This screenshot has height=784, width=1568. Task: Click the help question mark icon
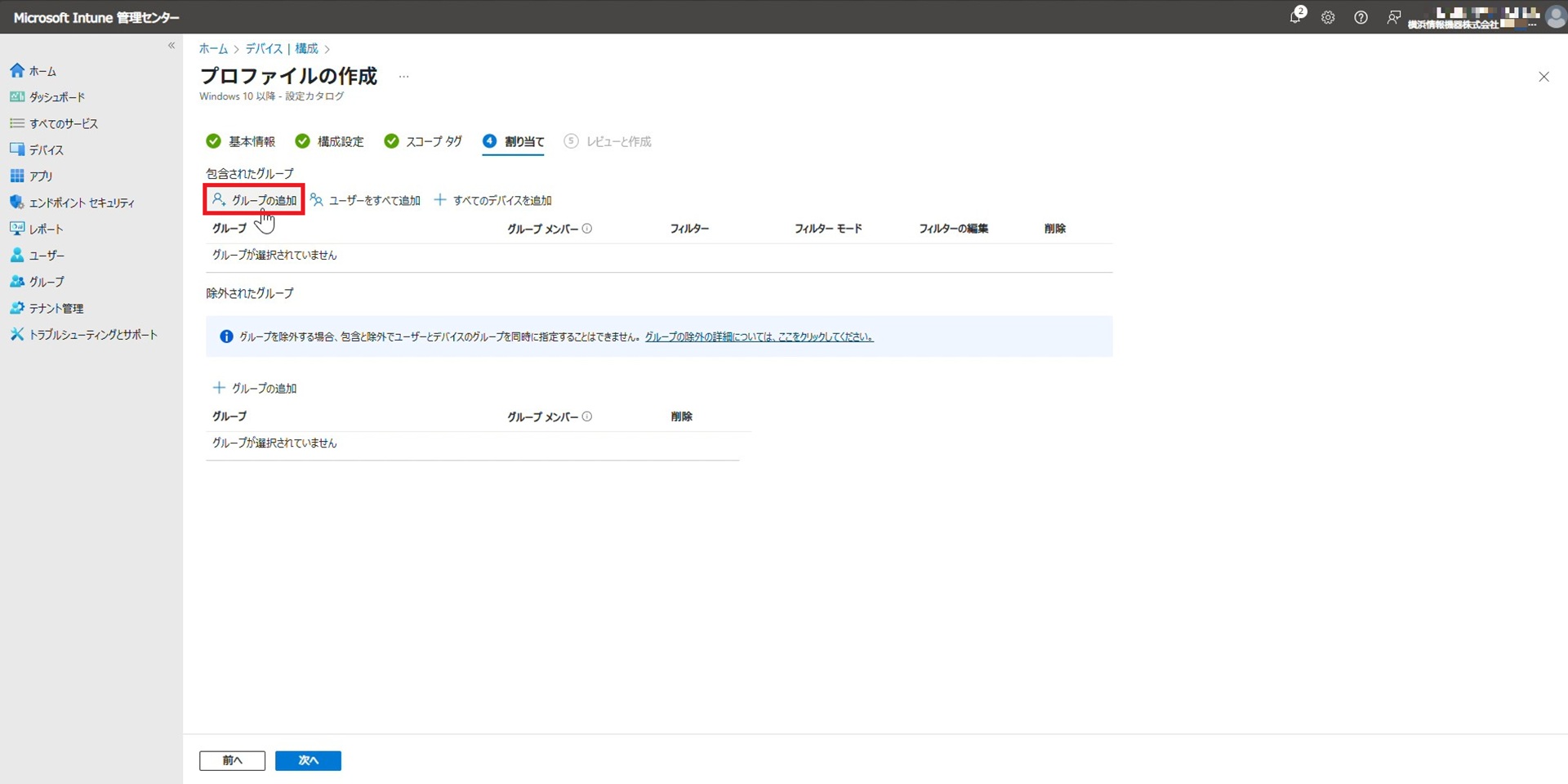click(x=1361, y=17)
